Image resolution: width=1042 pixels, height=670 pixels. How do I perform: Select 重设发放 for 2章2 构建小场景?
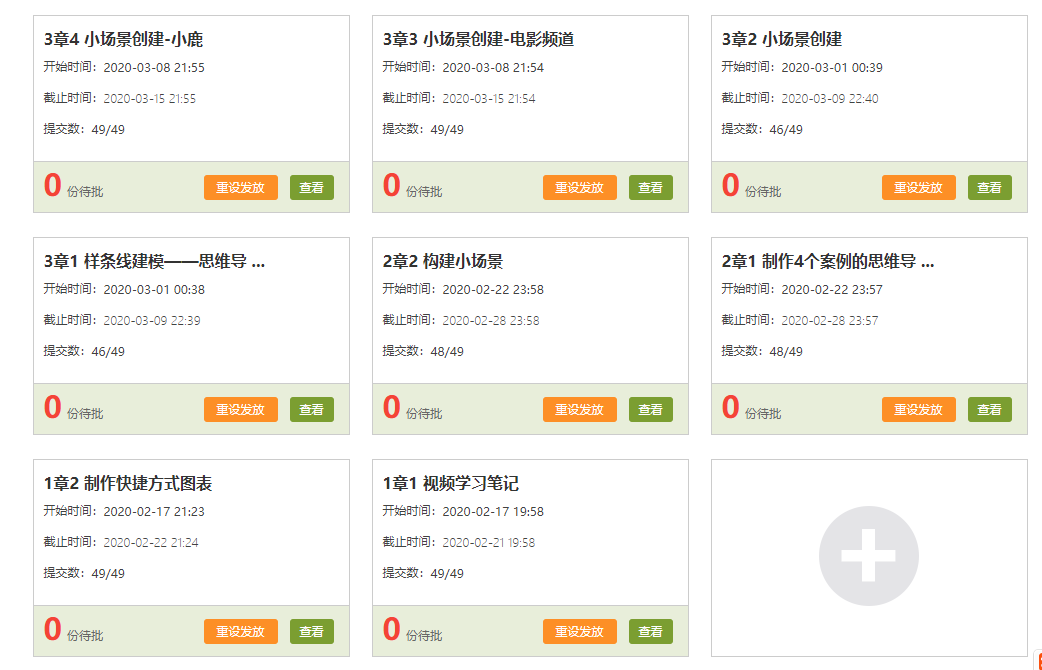click(x=579, y=410)
